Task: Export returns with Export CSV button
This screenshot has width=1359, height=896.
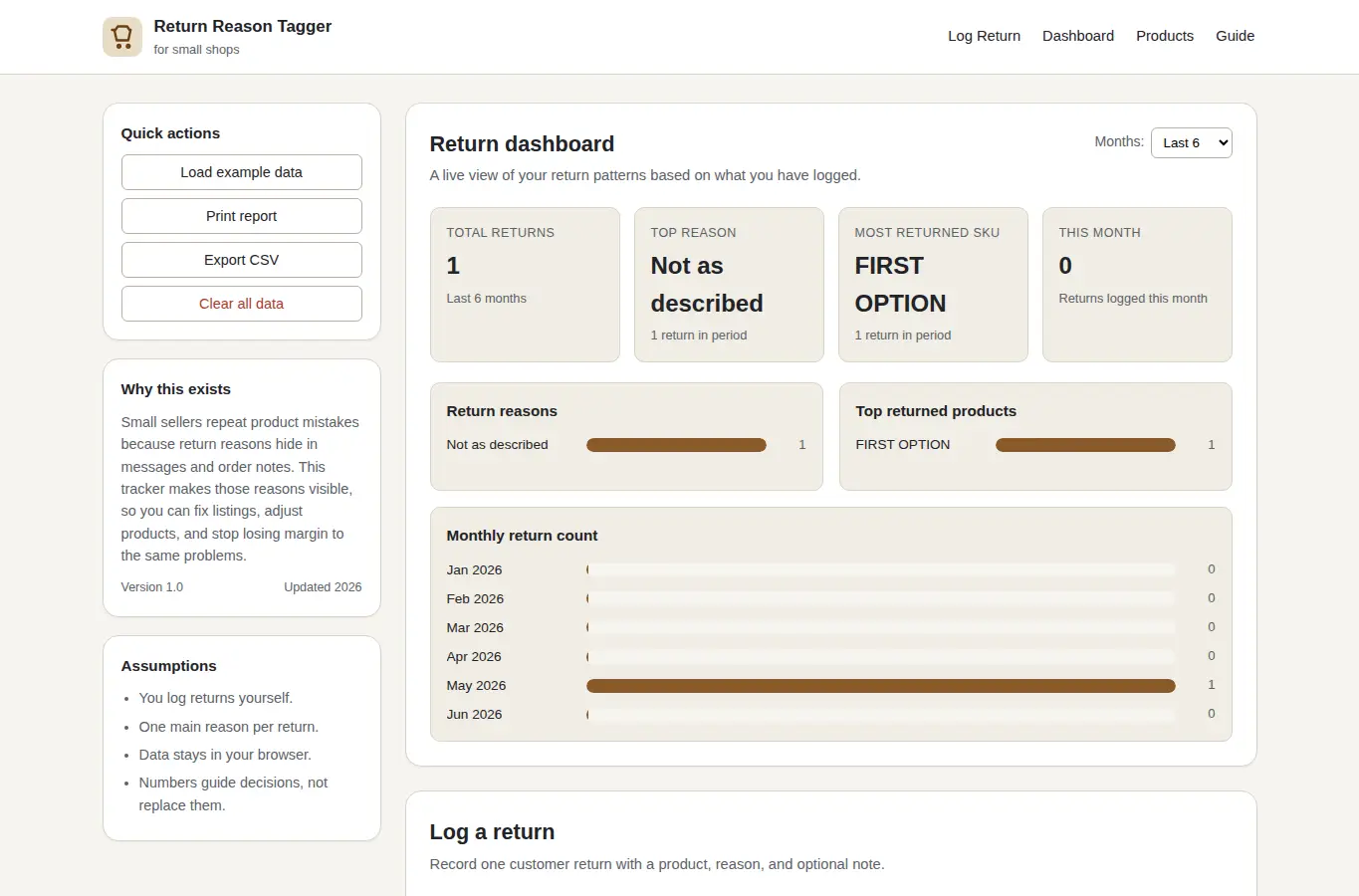Action: coord(242,260)
